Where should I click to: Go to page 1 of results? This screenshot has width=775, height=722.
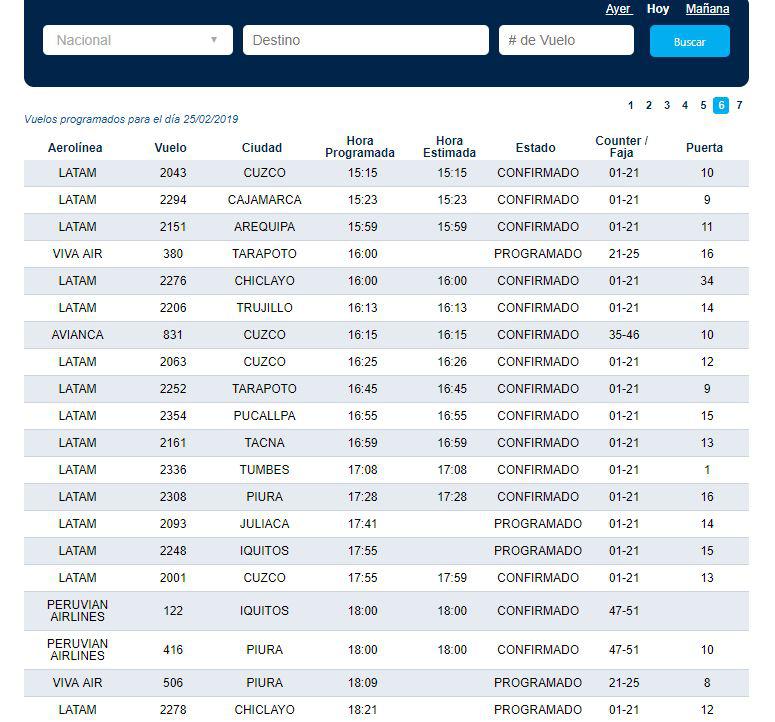[630, 105]
